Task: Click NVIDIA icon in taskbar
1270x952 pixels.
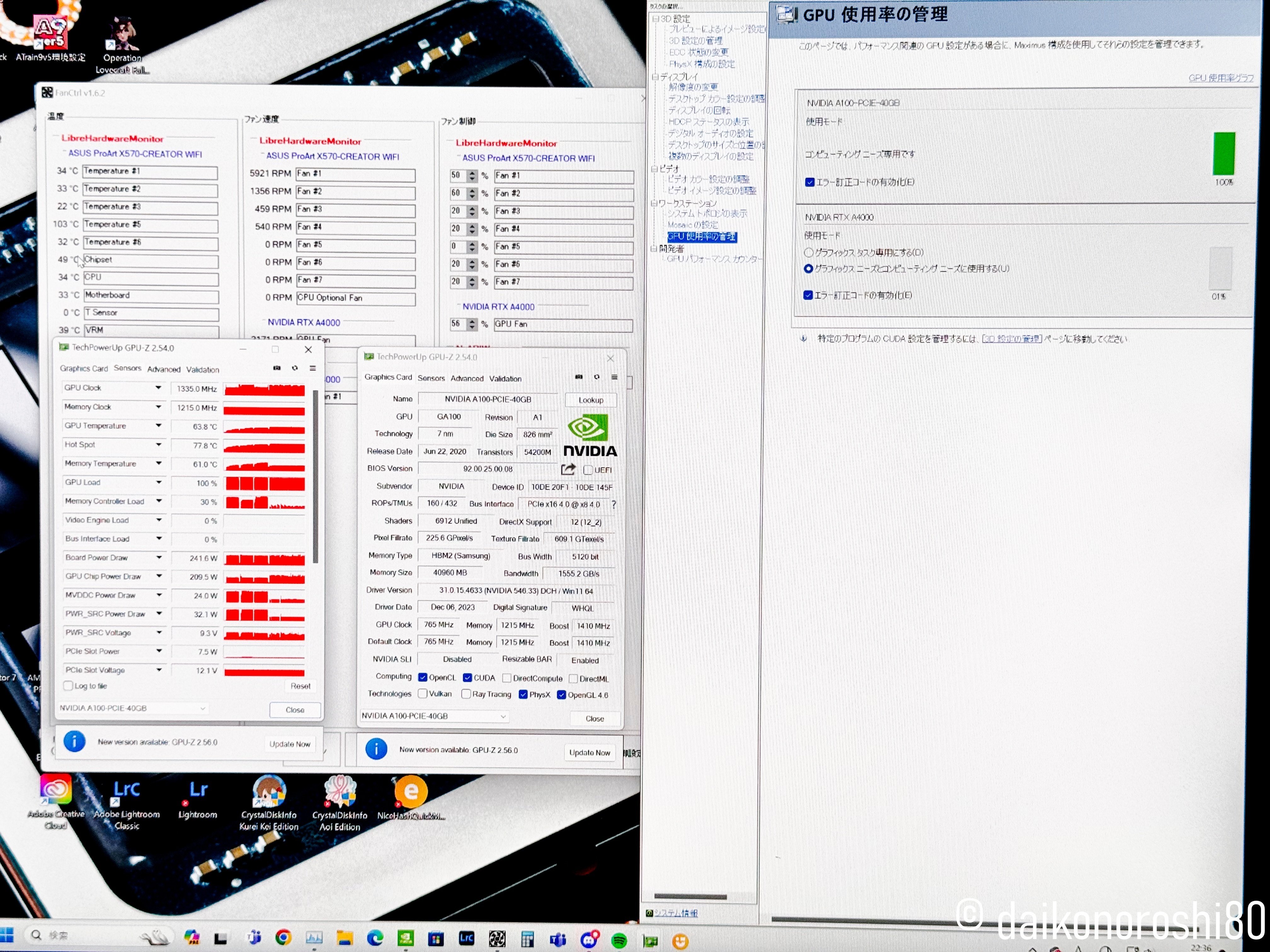Action: click(x=405, y=938)
